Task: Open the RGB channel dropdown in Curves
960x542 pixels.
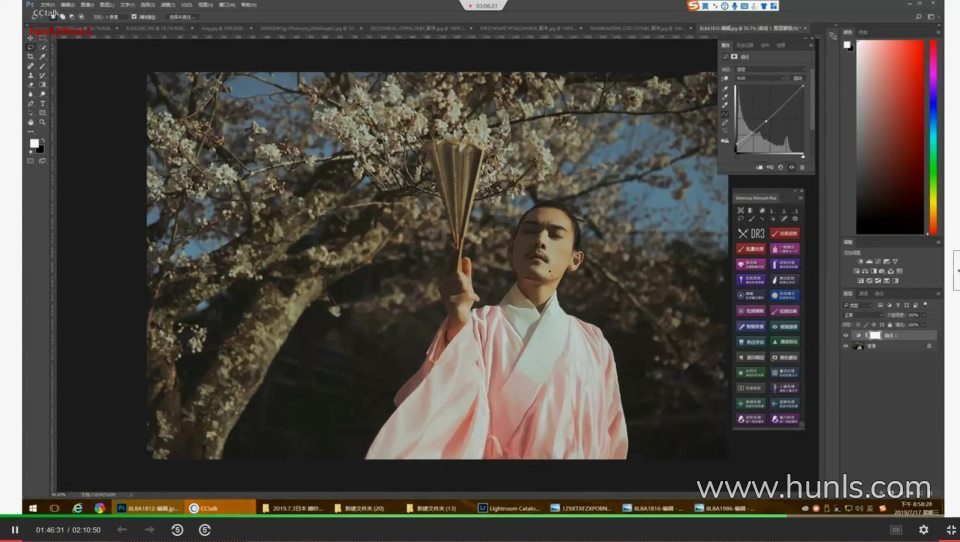Action: pyautogui.click(x=761, y=78)
